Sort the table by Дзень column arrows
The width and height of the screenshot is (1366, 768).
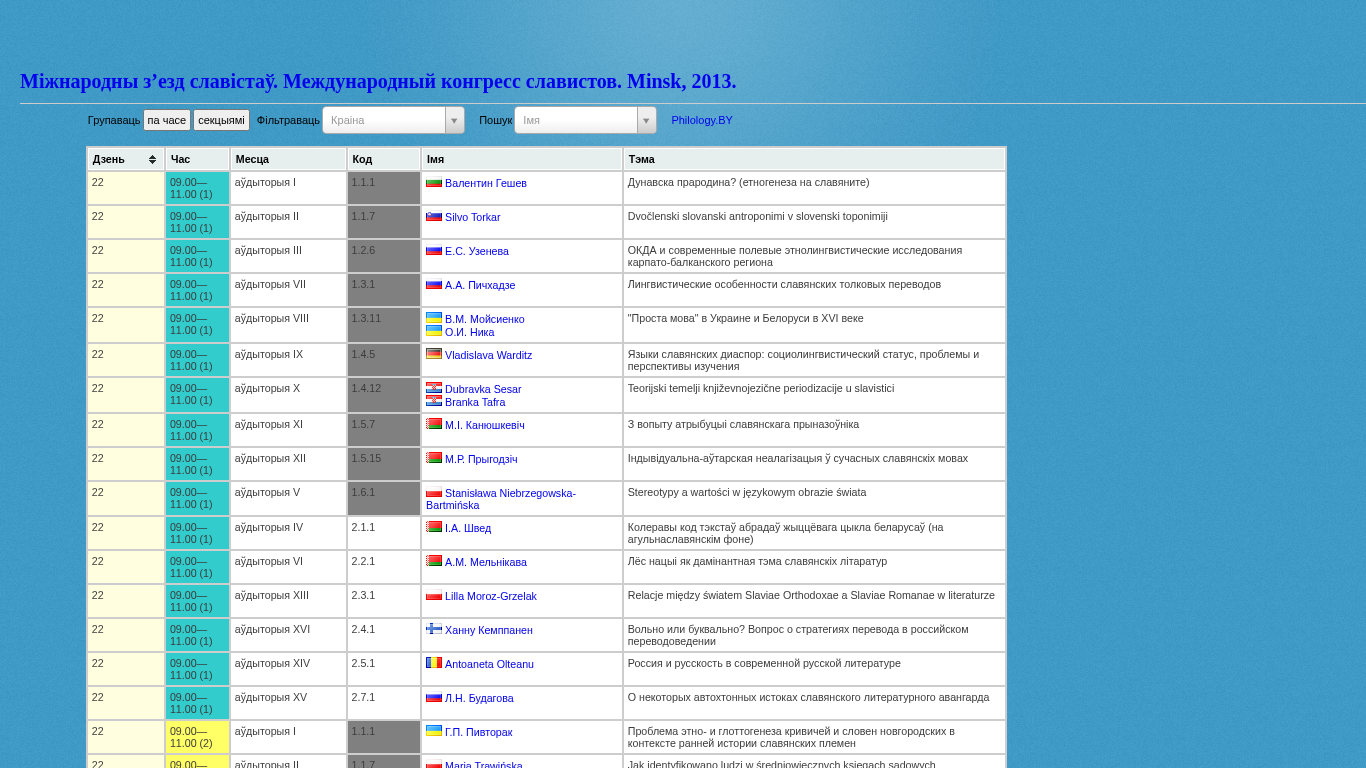point(152,159)
